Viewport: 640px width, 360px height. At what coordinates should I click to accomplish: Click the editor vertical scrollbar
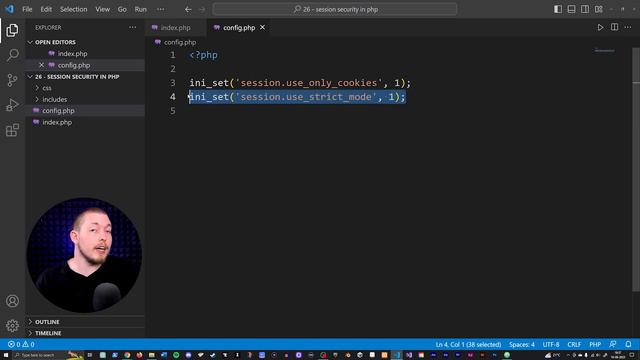click(x=636, y=169)
